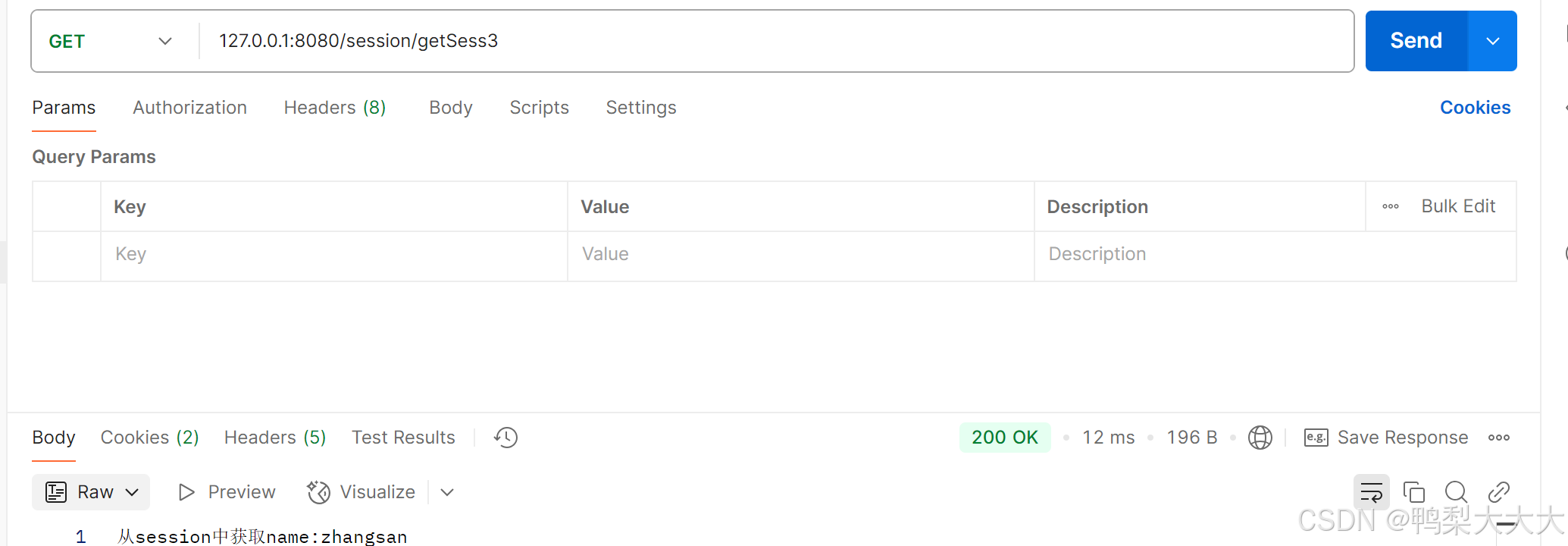Click the response history clock icon
The height and width of the screenshot is (546, 1568).
pos(505,438)
